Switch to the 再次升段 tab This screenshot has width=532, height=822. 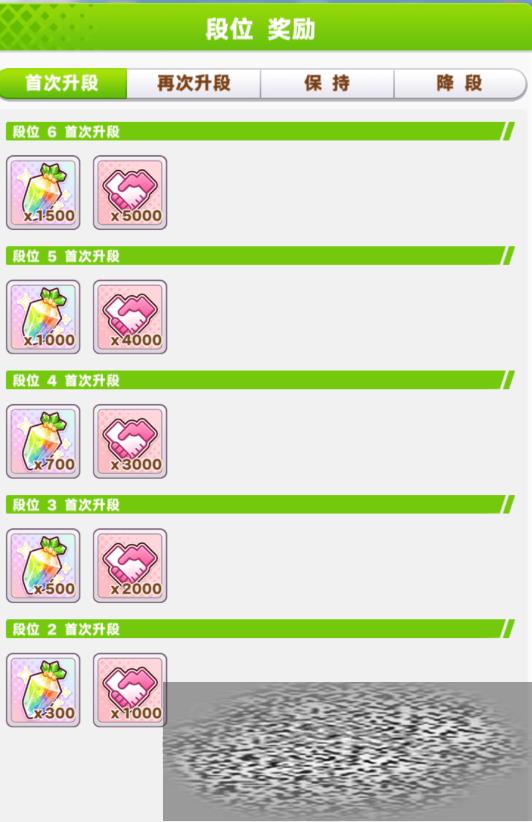[x=194, y=83]
